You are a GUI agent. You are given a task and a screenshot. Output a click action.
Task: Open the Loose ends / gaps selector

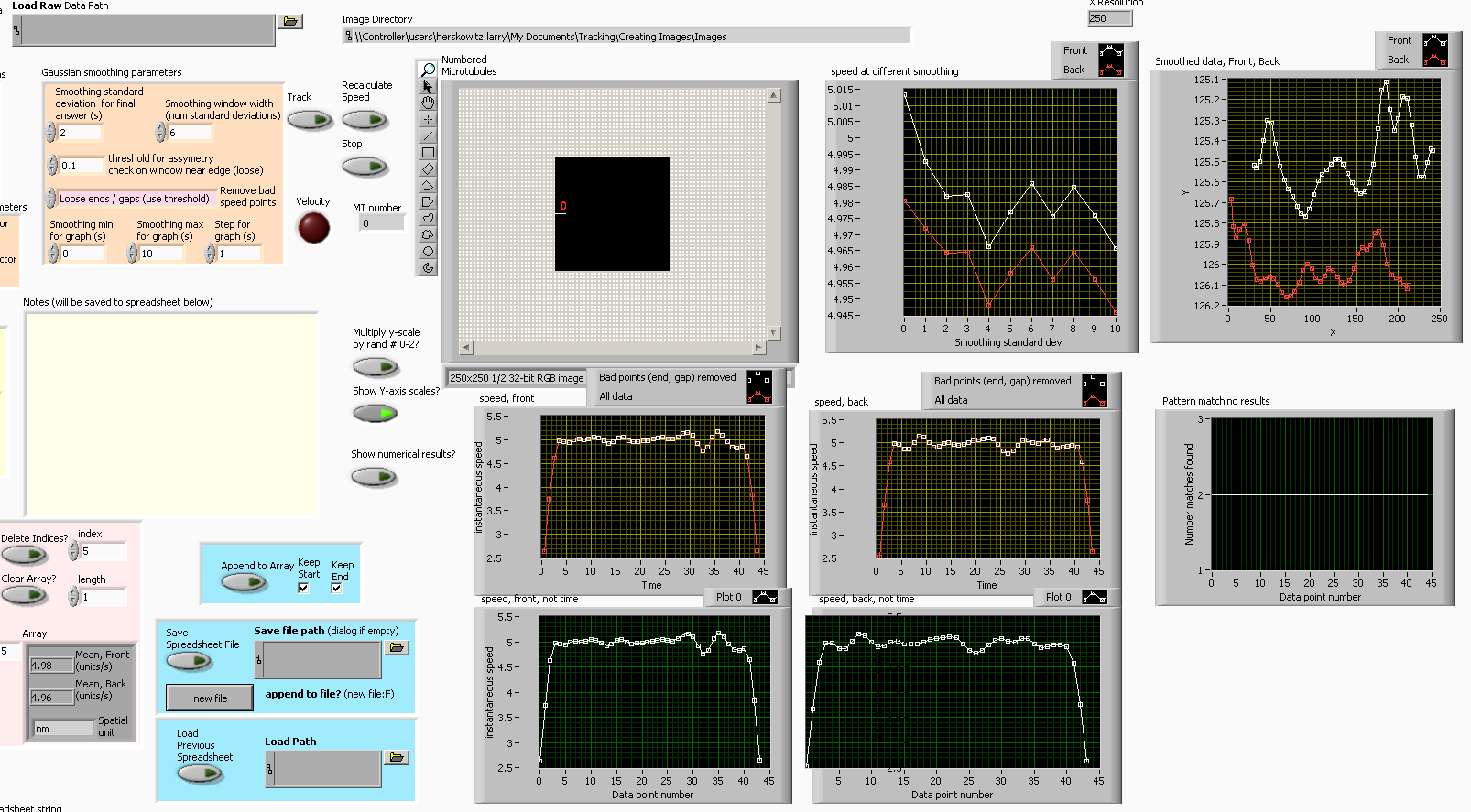pyautogui.click(x=134, y=199)
